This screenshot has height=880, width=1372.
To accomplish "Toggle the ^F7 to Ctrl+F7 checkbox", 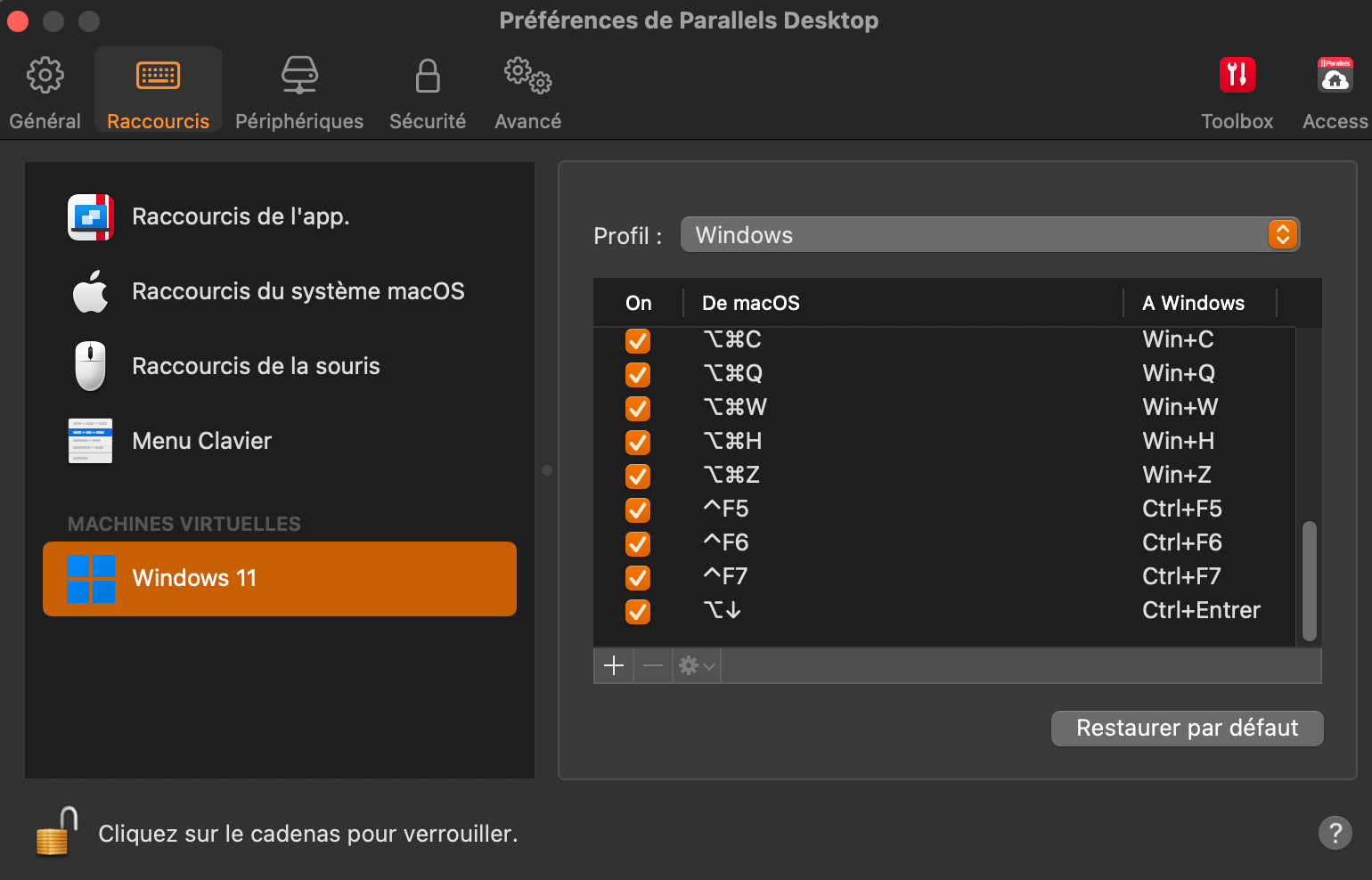I will point(638,577).
